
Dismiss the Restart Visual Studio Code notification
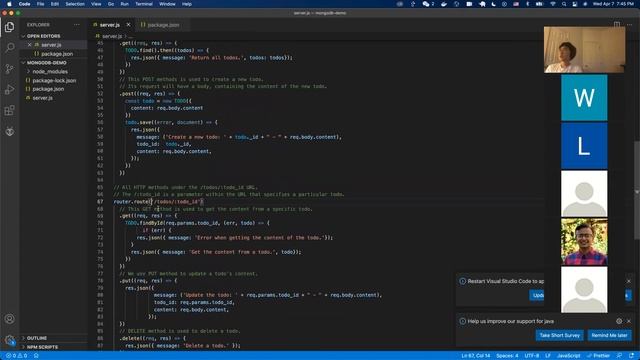click(x=629, y=281)
